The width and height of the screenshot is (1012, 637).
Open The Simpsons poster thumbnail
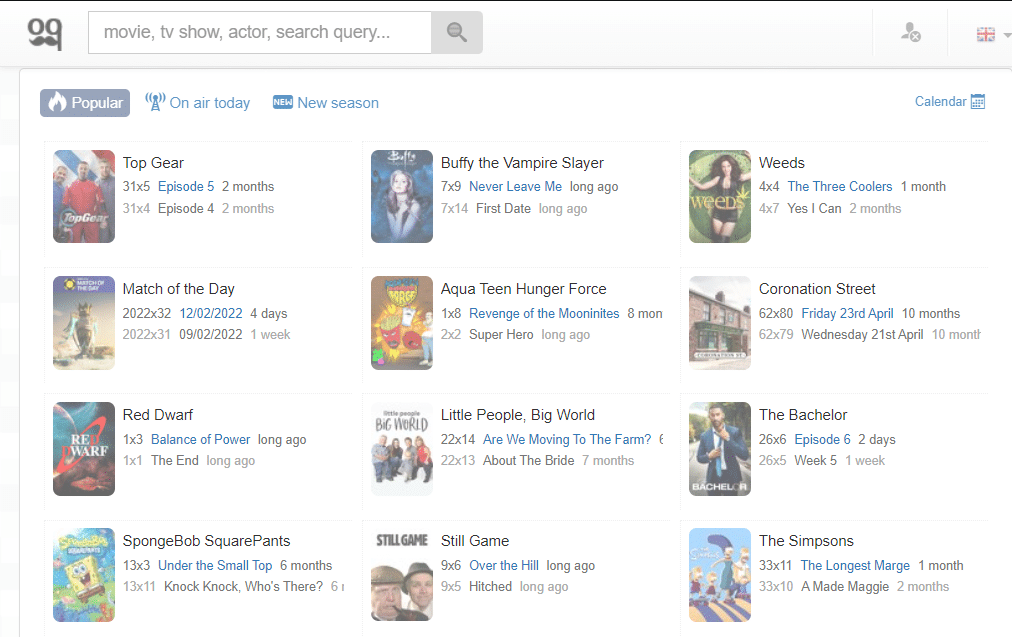[x=720, y=574]
